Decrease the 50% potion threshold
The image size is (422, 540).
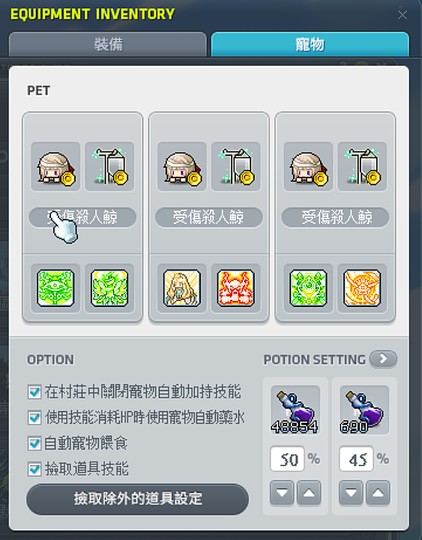pos(282,492)
